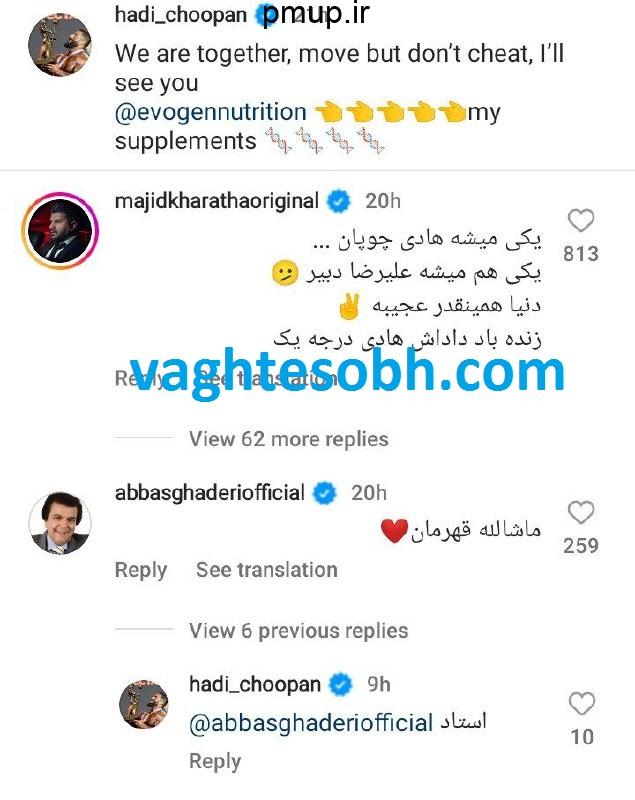This screenshot has height=800, width=635.
Task: Open hadi_choopan's avatar on the caption
Action: 60,44
